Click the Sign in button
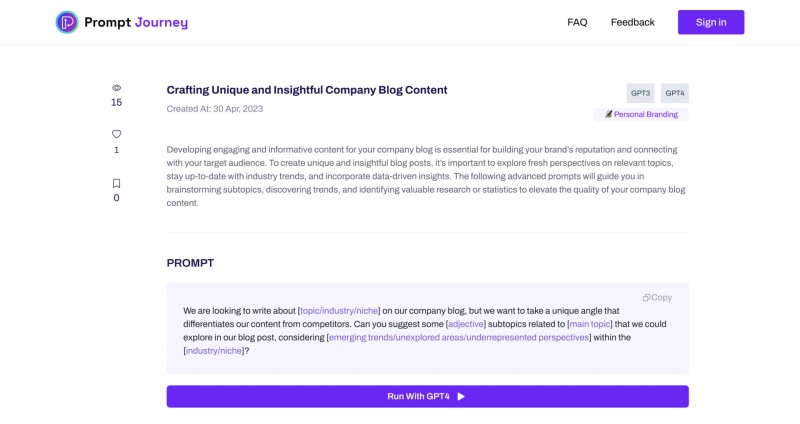This screenshot has height=424, width=800. click(711, 22)
